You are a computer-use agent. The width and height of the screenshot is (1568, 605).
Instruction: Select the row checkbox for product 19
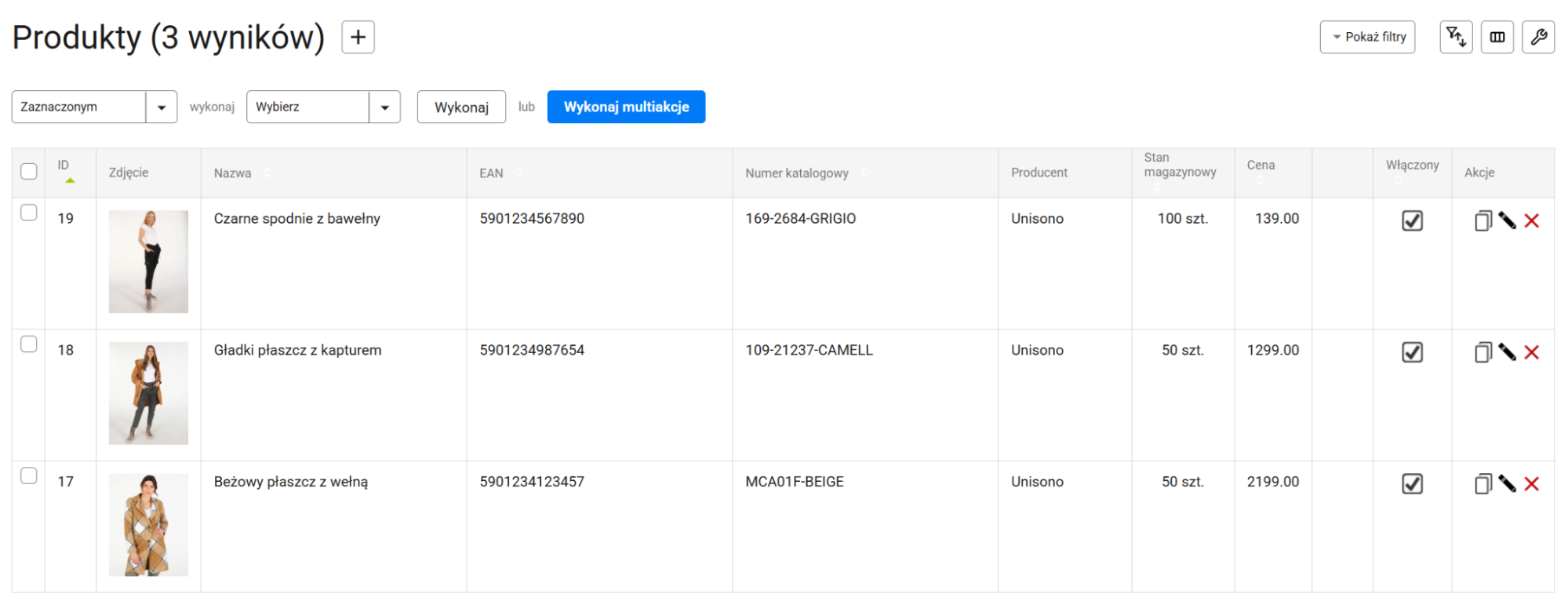pos(29,213)
